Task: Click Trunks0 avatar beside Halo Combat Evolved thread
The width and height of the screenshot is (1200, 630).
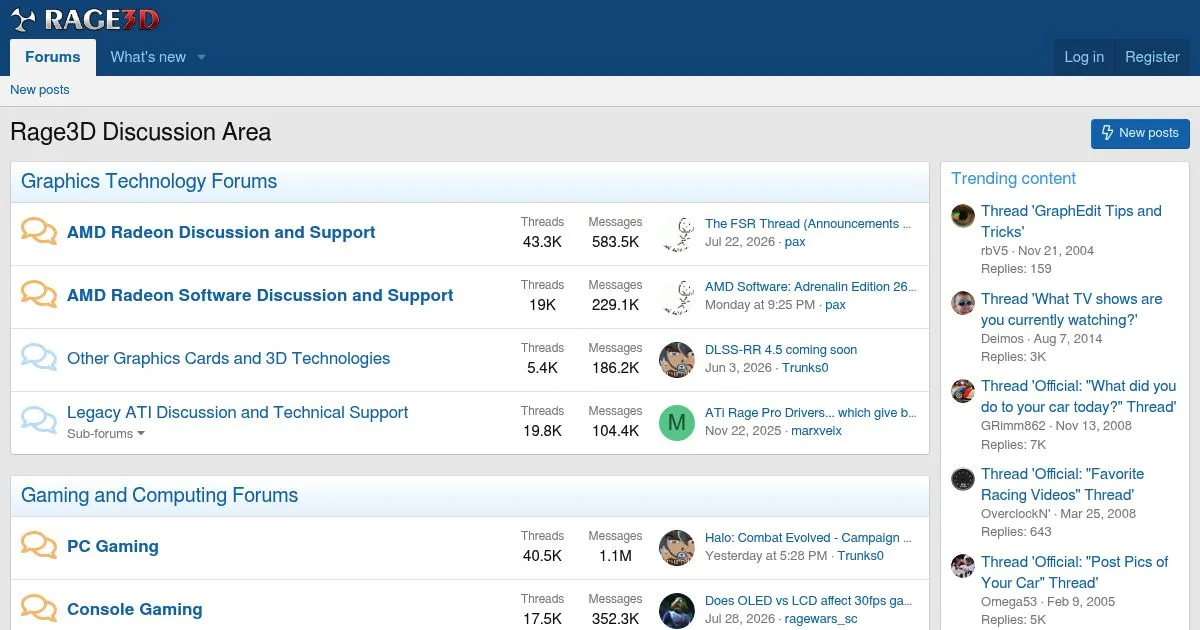Action: [677, 547]
